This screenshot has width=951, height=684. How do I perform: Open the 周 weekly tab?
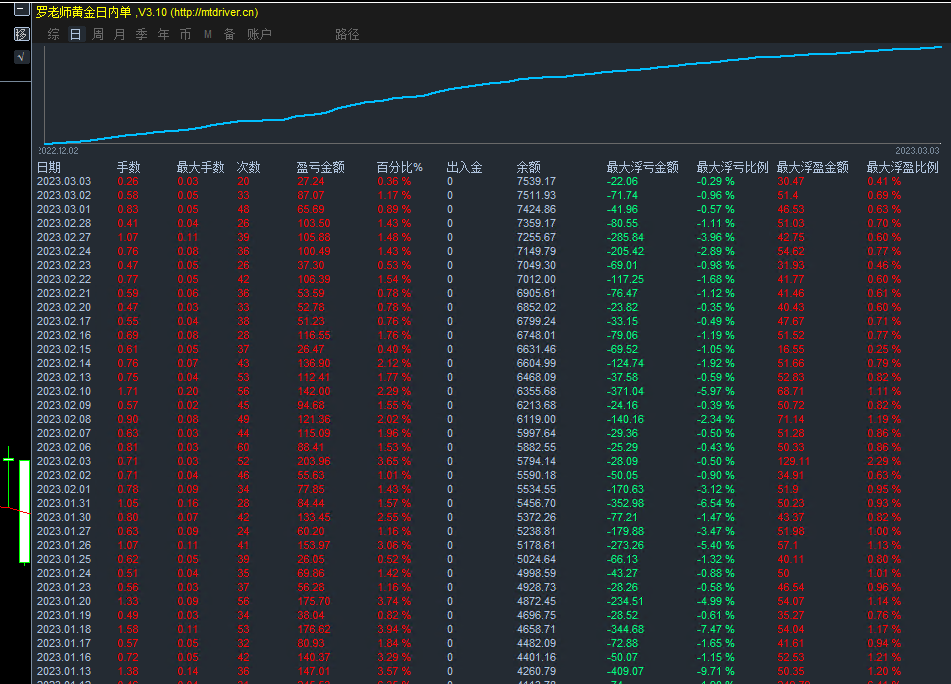98,35
